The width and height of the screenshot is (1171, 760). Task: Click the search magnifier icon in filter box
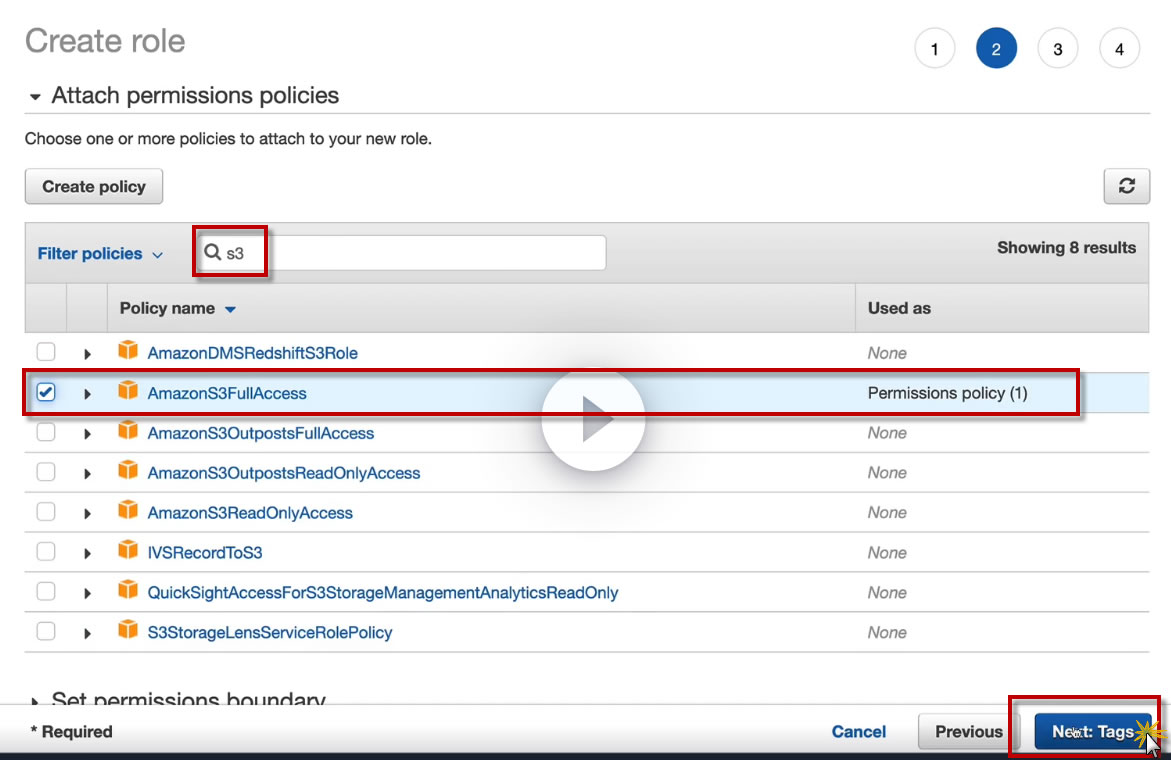(x=212, y=253)
